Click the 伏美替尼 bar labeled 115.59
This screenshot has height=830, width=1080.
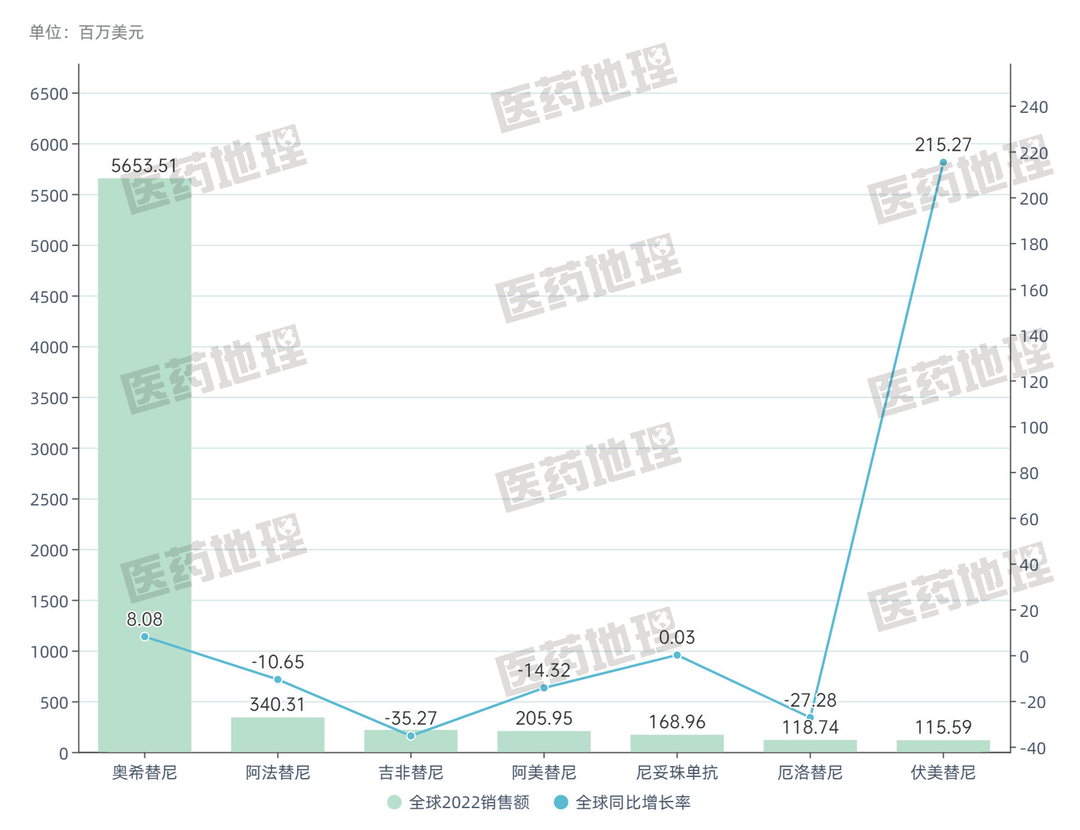pyautogui.click(x=943, y=746)
